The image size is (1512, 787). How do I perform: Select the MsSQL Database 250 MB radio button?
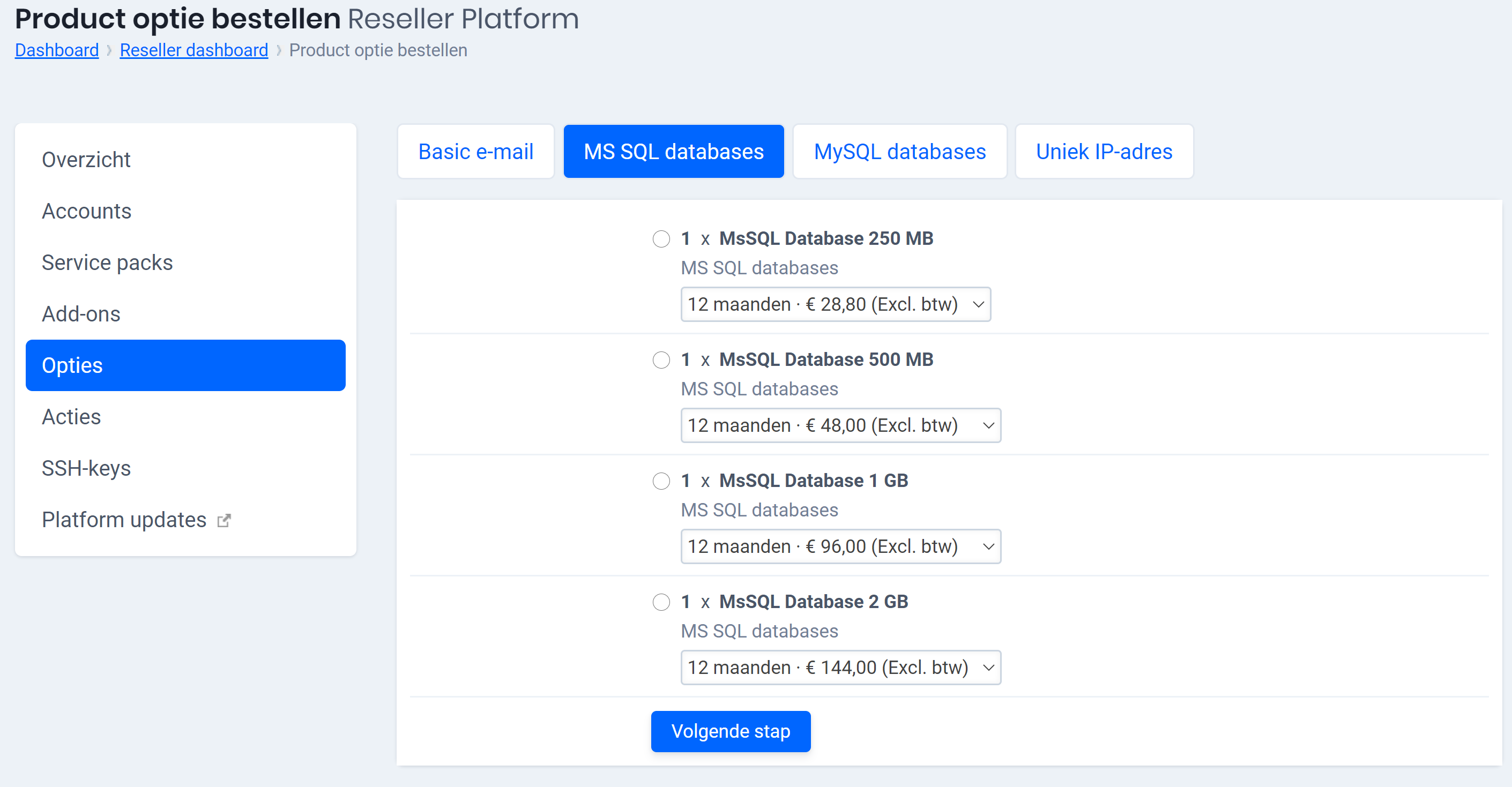[x=661, y=239]
